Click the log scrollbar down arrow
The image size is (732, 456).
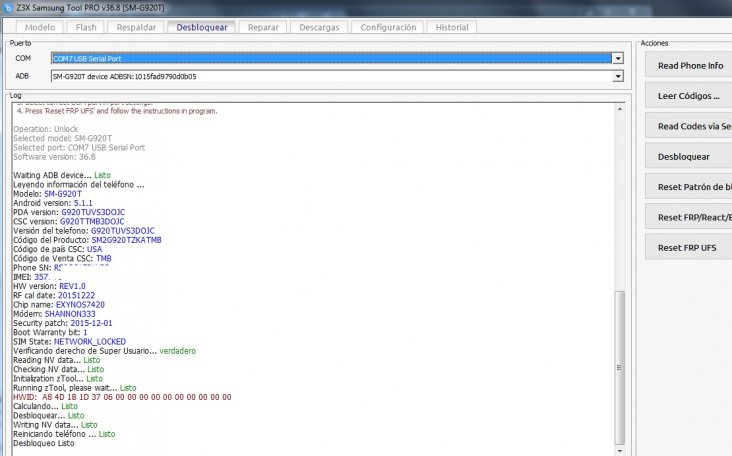(619, 450)
